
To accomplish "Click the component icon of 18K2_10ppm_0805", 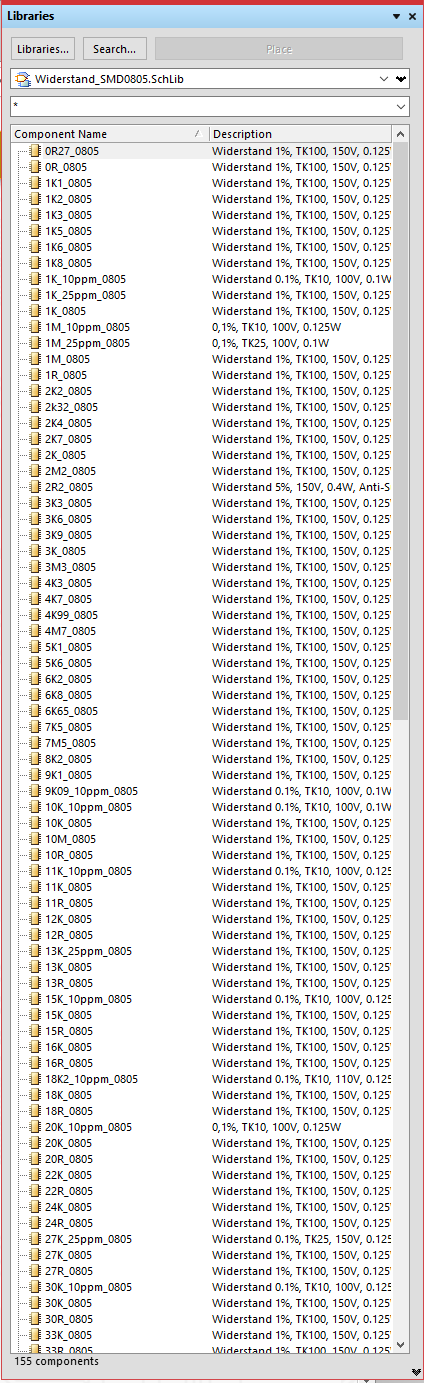I will [x=35, y=1079].
